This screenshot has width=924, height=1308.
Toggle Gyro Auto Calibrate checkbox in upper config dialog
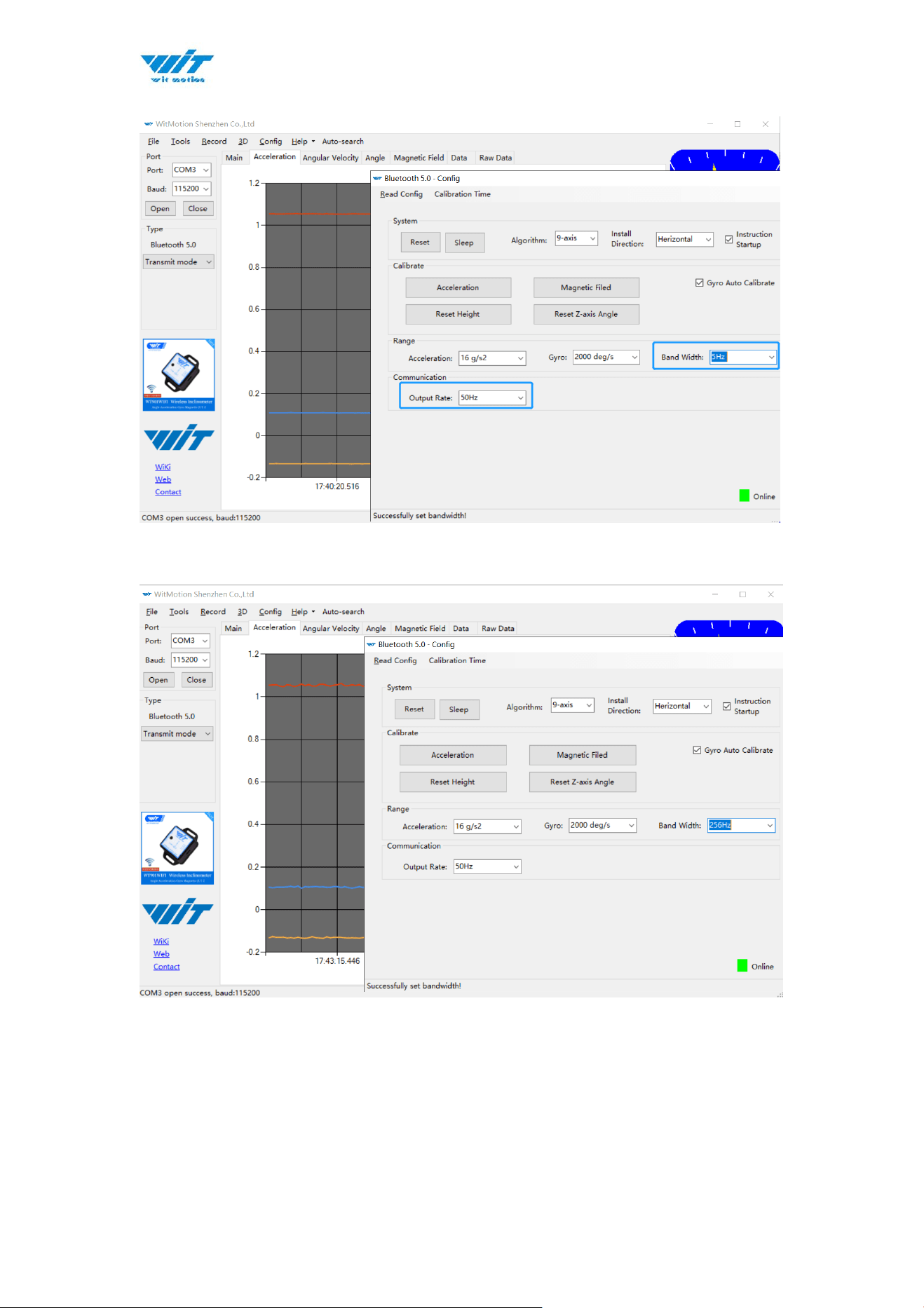click(x=699, y=282)
